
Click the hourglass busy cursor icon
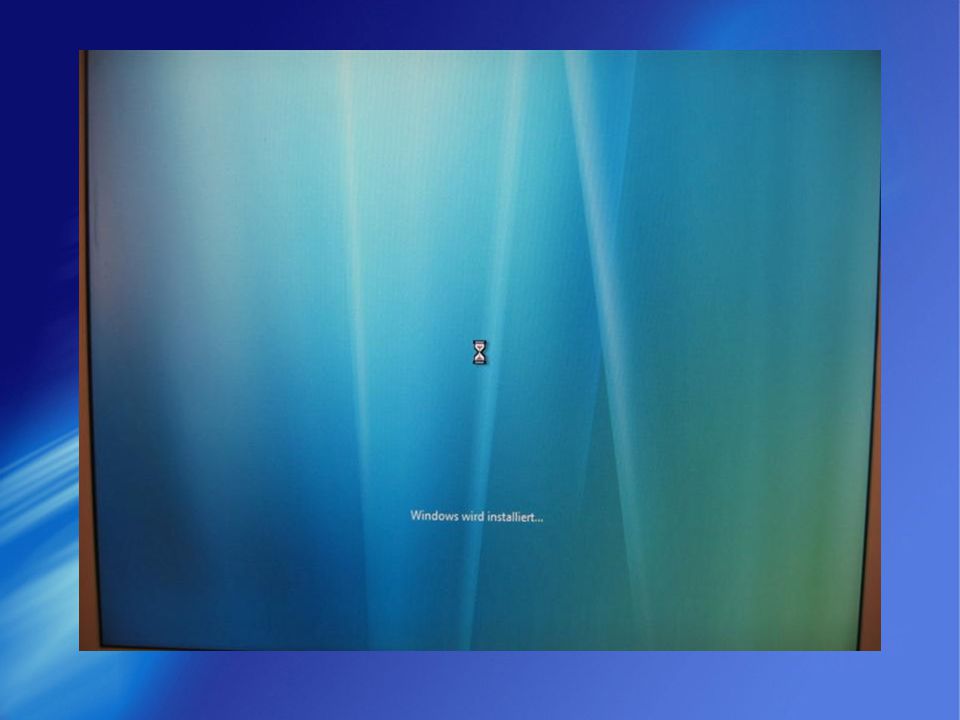coord(480,352)
